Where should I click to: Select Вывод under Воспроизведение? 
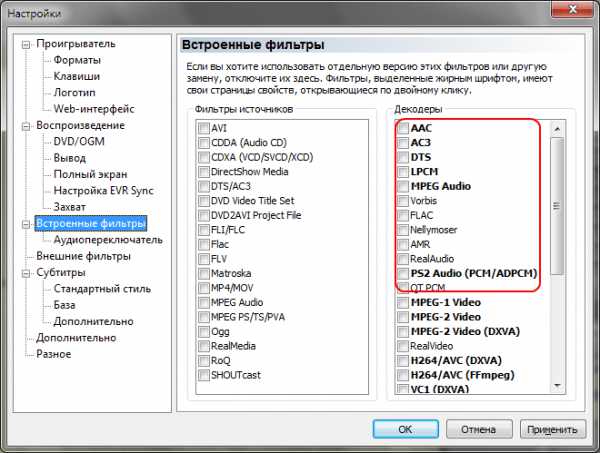70,158
